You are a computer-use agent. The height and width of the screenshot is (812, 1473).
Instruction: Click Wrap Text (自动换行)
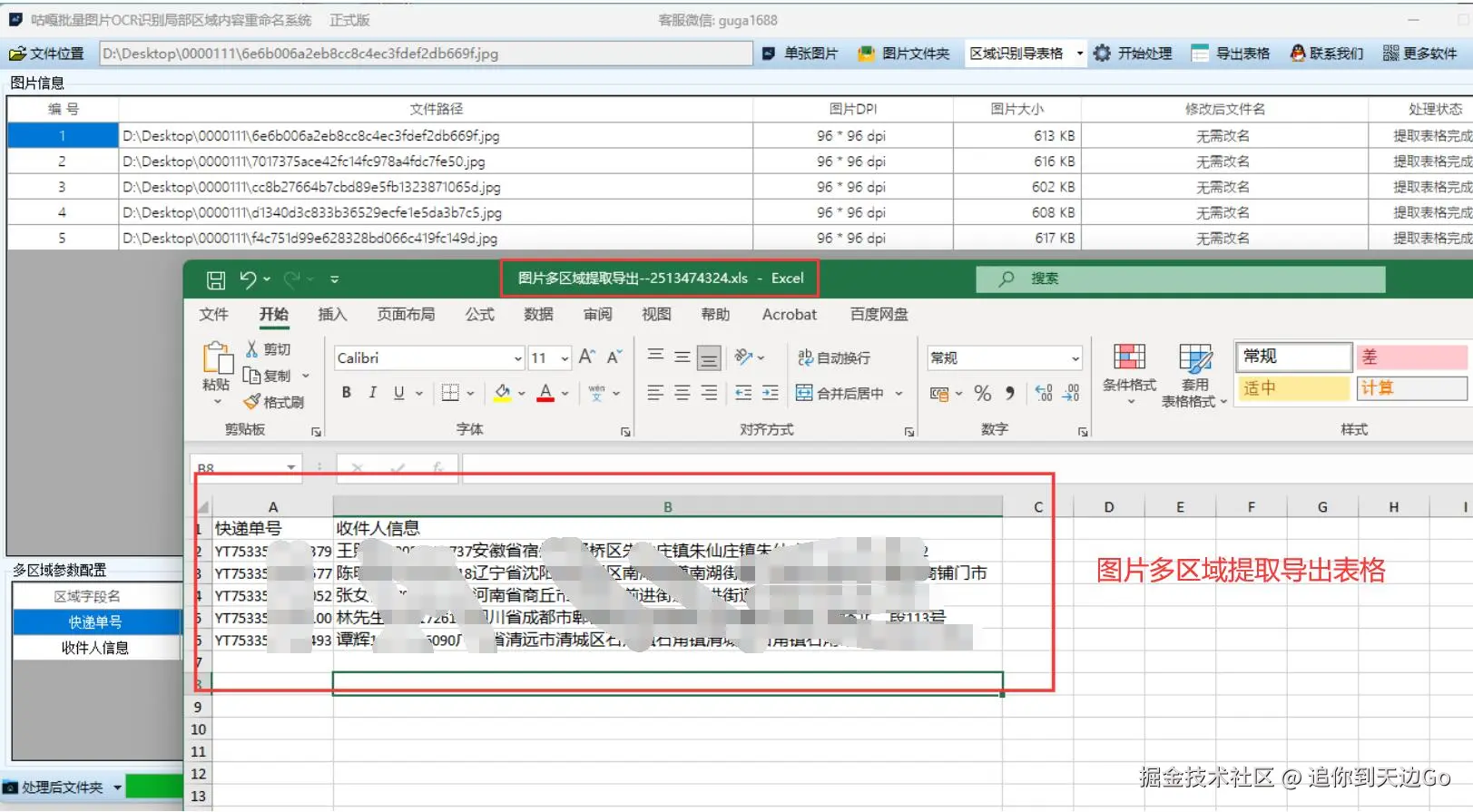[x=834, y=357]
